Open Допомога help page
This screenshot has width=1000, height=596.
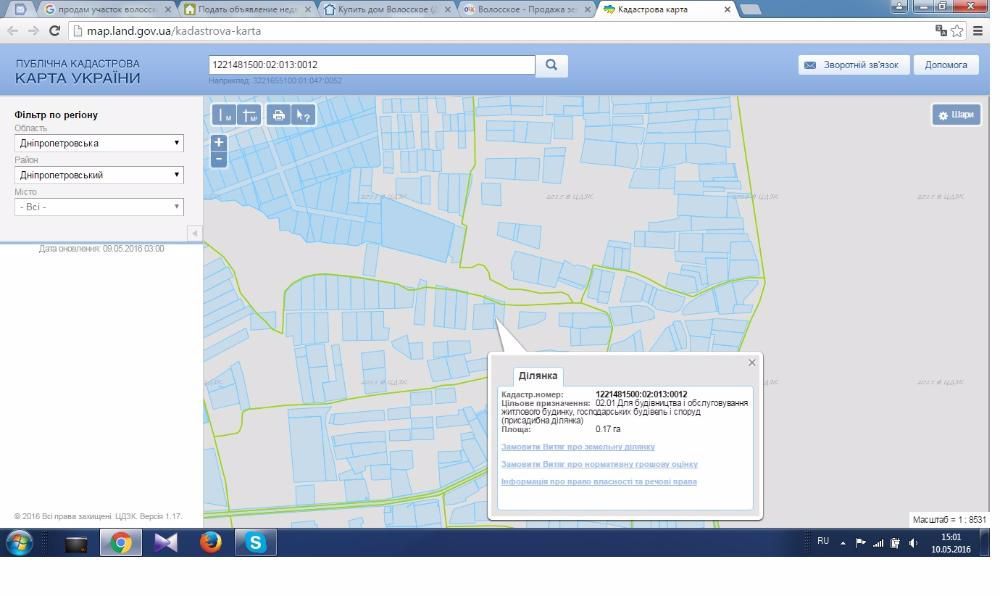(x=946, y=65)
